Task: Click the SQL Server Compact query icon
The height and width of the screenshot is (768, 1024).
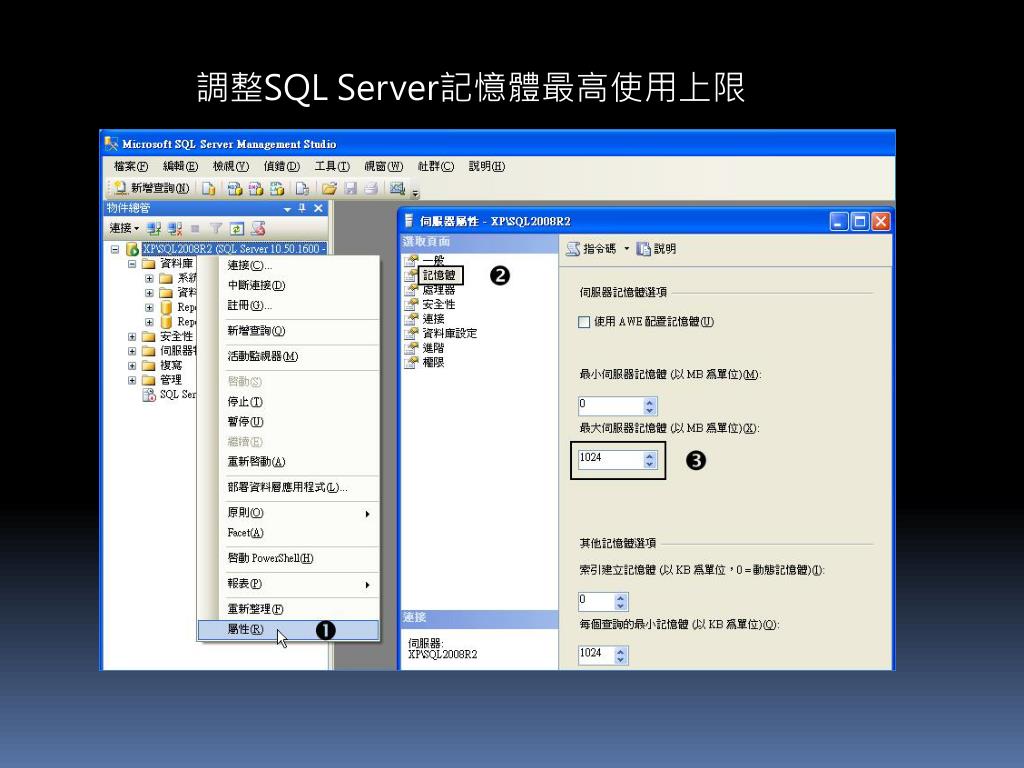Action: [302, 188]
